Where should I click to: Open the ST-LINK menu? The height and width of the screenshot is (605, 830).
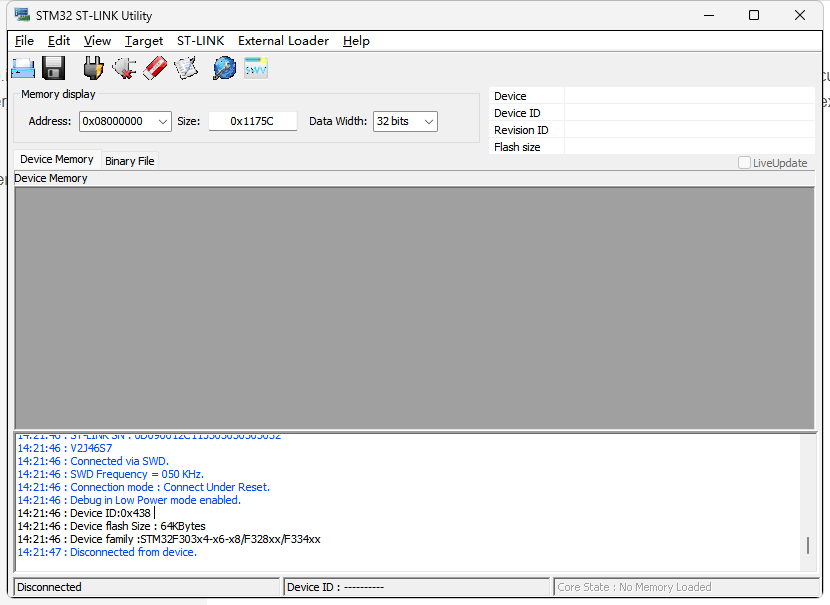(x=200, y=41)
